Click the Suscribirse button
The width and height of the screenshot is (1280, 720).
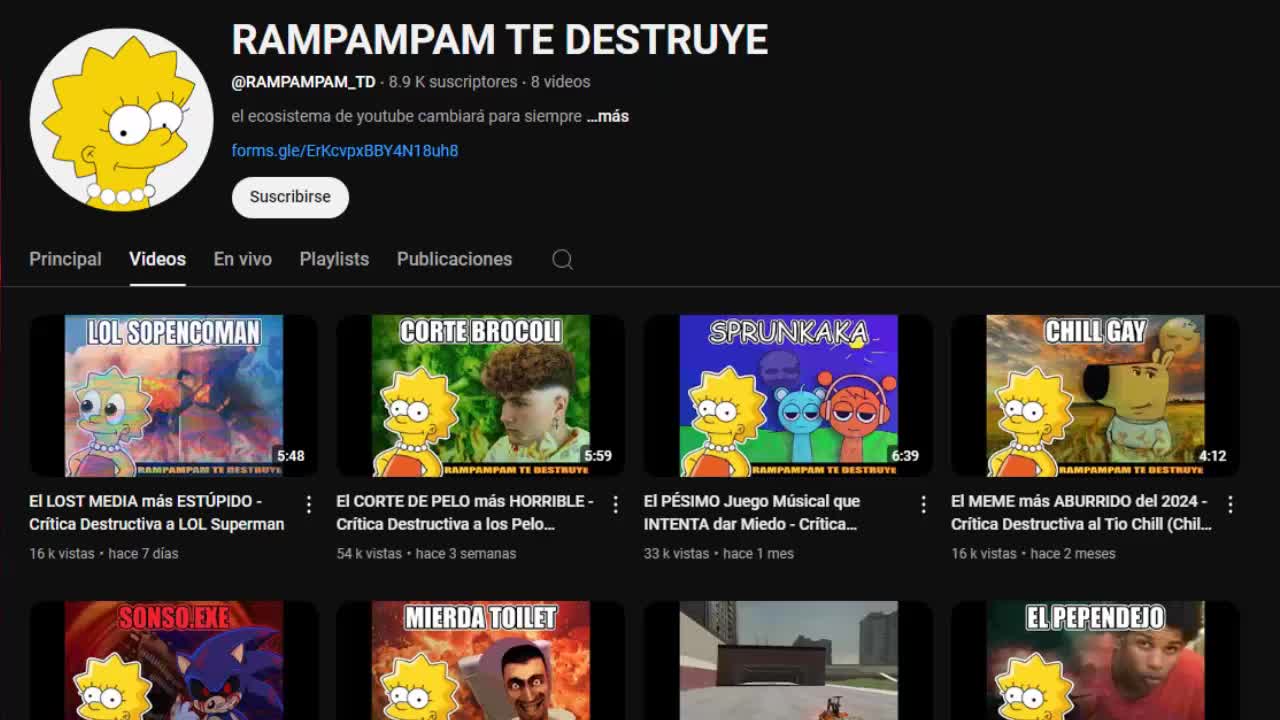pos(290,197)
